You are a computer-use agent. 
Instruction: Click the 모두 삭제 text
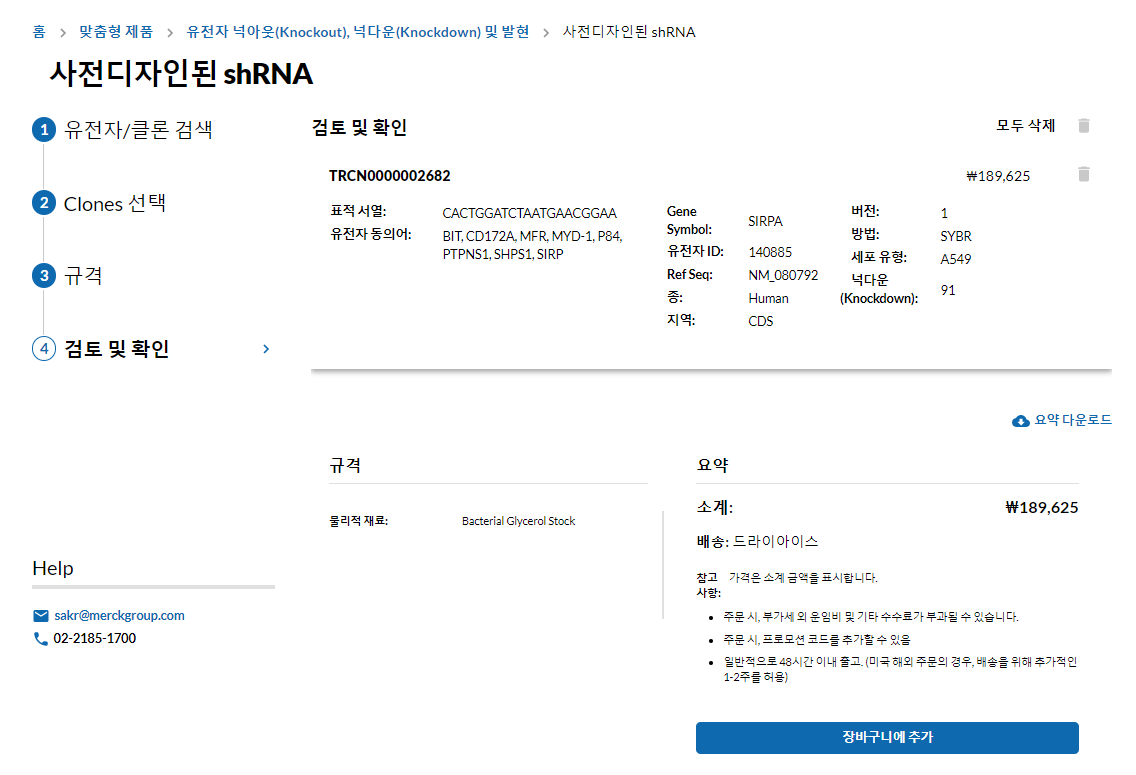[1025, 126]
